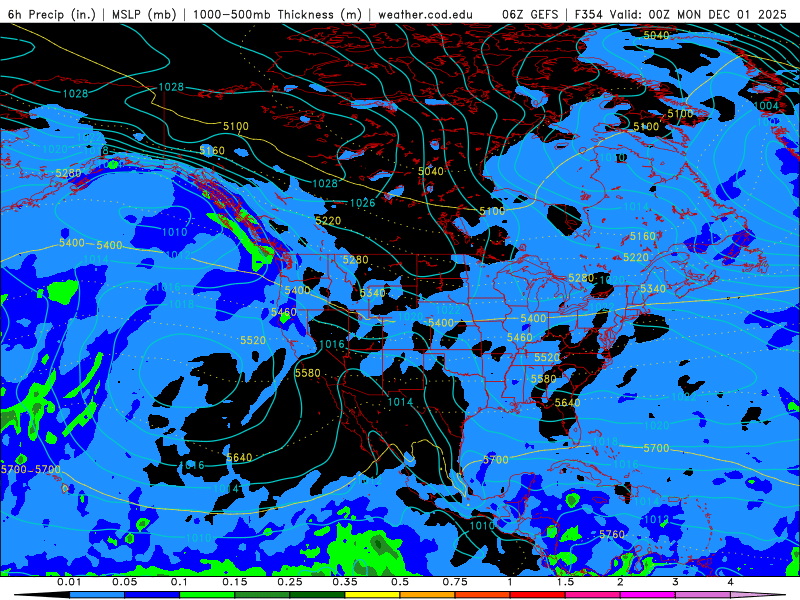Click the legend value 3
800x600 pixels.
pyautogui.click(x=675, y=582)
